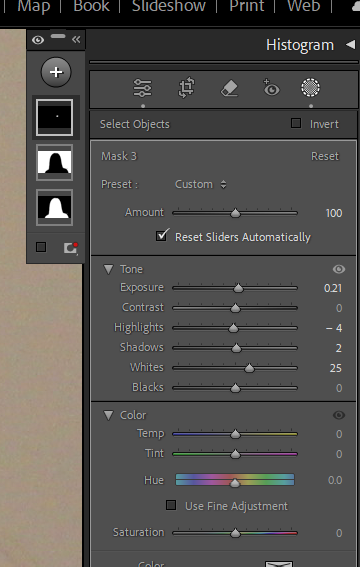Click the Hue slider handle

click(235, 483)
